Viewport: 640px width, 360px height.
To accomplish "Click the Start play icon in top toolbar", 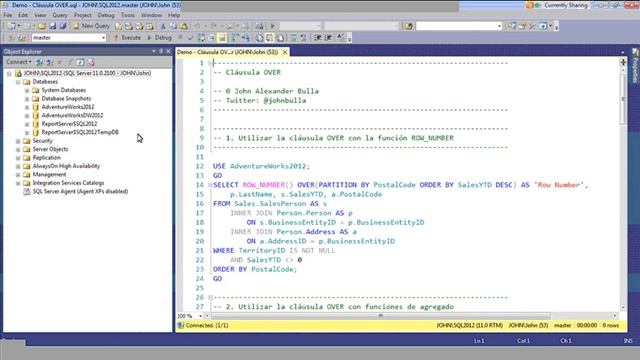I will pyautogui.click(x=272, y=26).
